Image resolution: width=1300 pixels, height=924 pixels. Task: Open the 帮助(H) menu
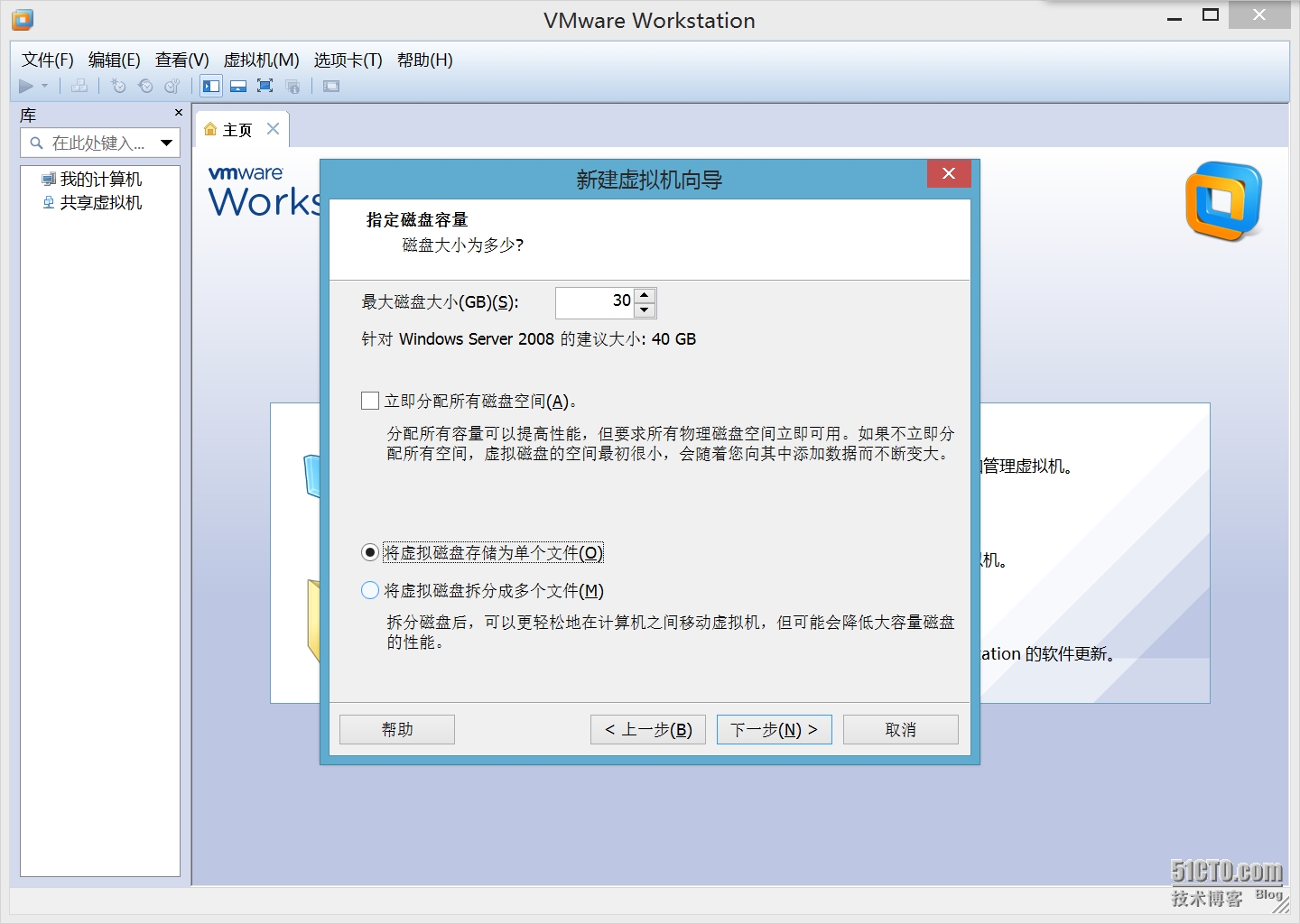point(425,60)
